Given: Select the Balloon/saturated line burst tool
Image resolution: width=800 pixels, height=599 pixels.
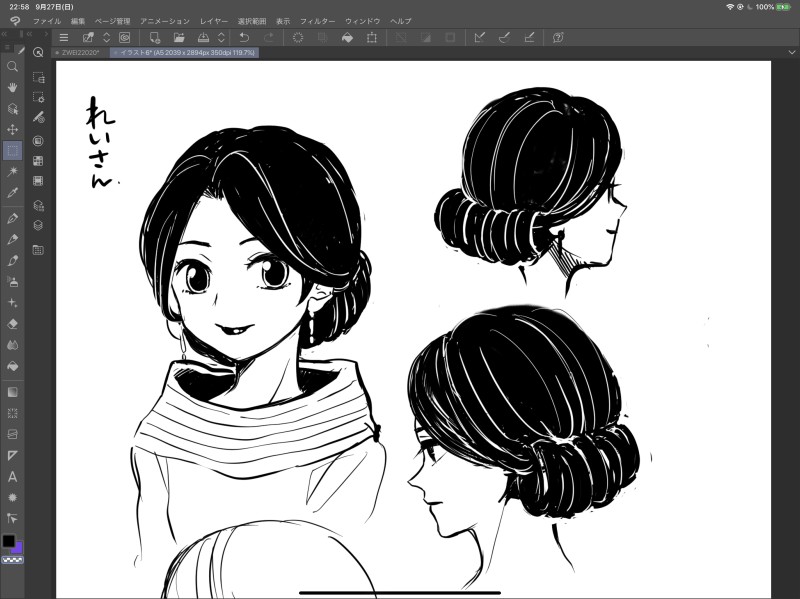Looking at the screenshot, I should coord(12,497).
